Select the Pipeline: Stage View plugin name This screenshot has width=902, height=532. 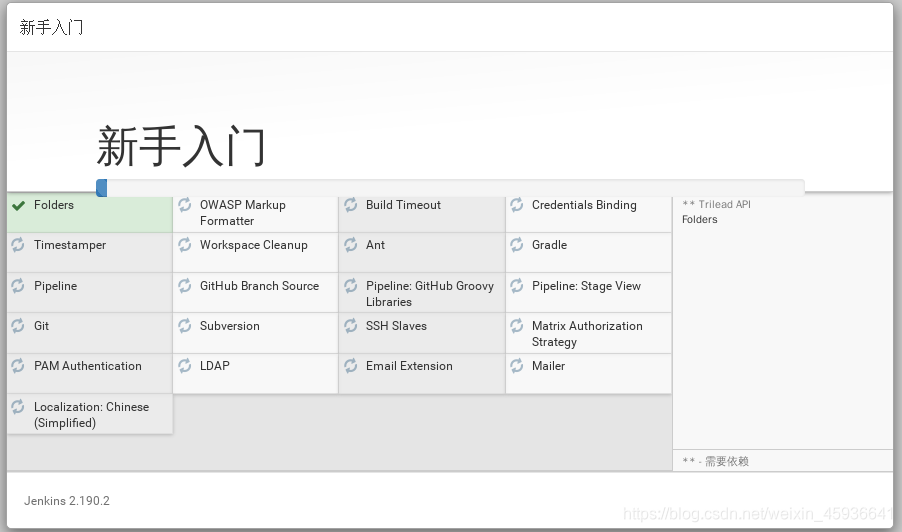[x=586, y=286]
